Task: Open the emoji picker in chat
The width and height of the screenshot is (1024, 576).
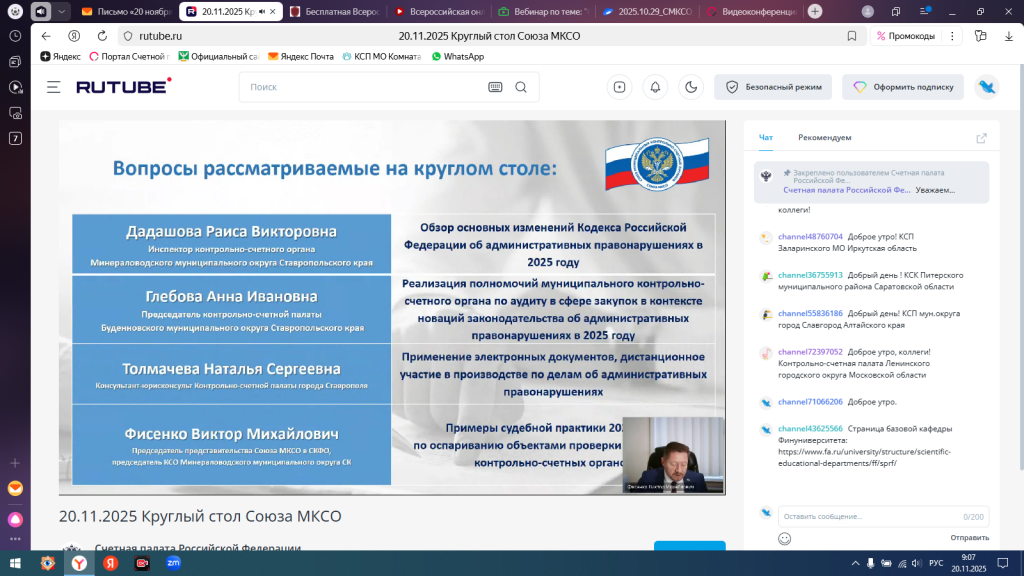Action: [785, 538]
